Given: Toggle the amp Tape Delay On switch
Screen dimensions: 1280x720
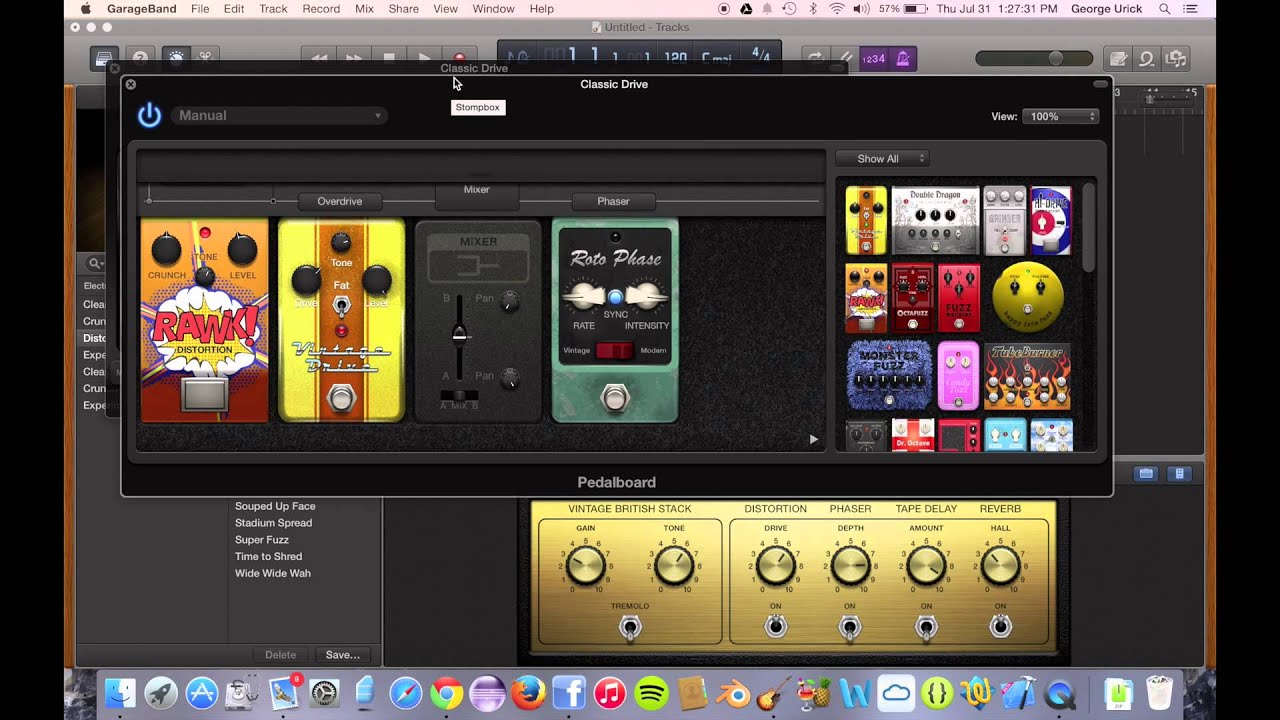Looking at the screenshot, I should pos(926,627).
